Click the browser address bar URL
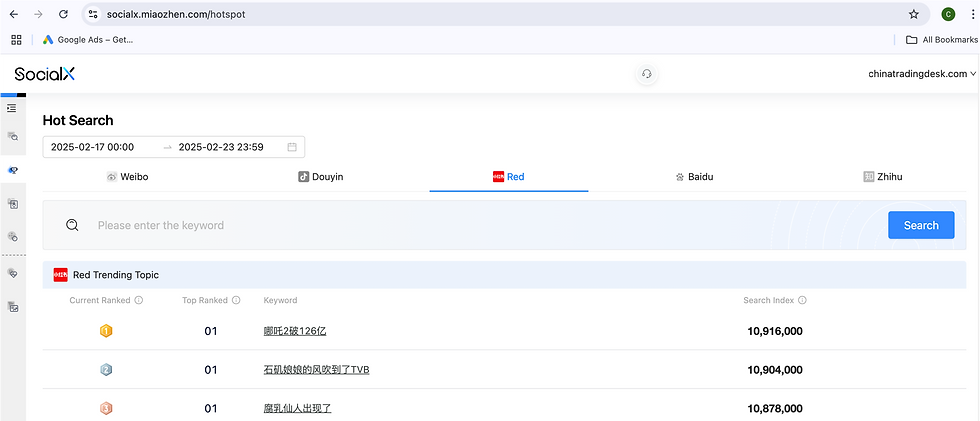The height and width of the screenshot is (421, 980). [x=176, y=14]
